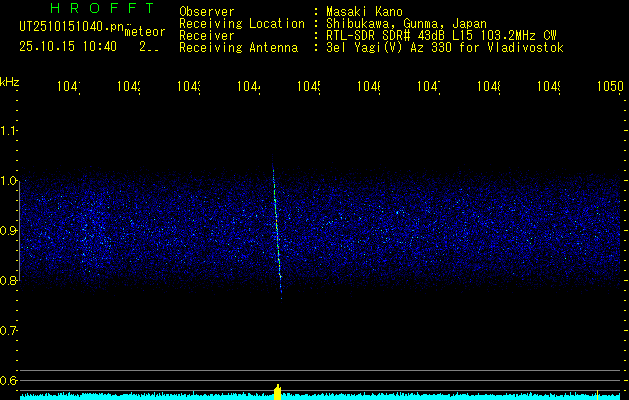Image resolution: width=629 pixels, height=400 pixels.
Task: Click the 0.7 frequency axis label
Action: [9, 331]
